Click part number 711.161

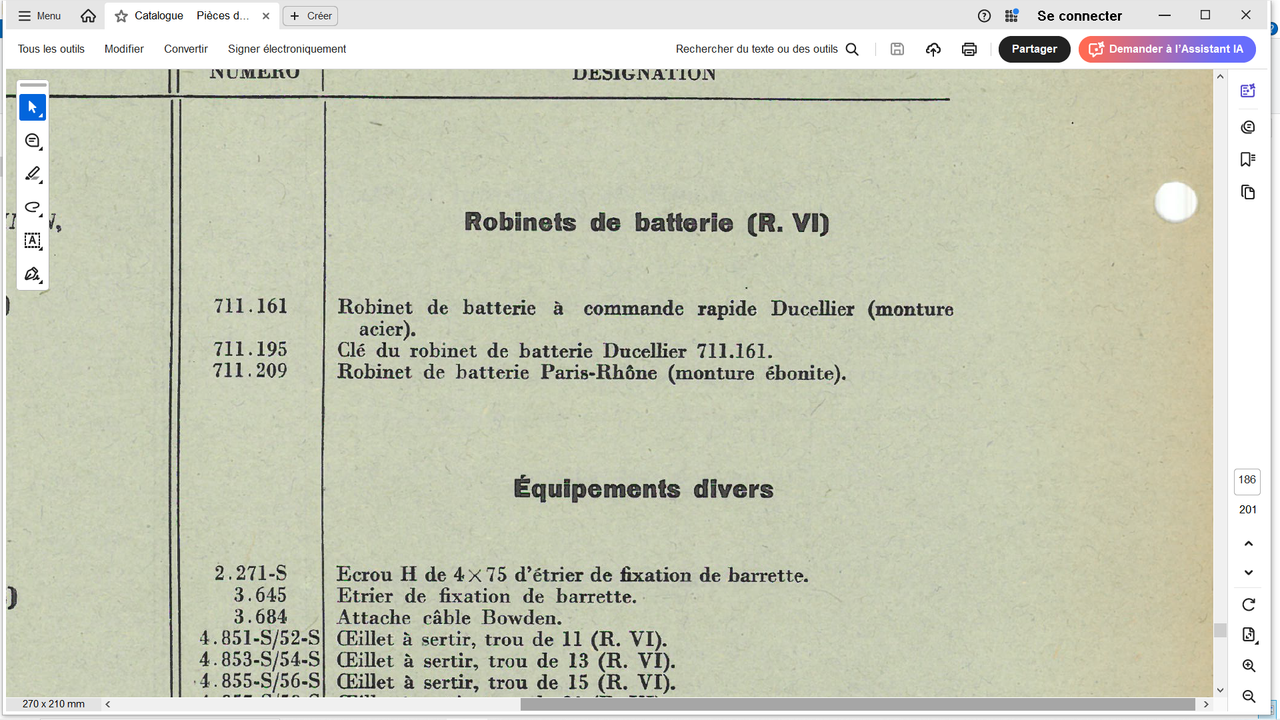click(x=250, y=306)
